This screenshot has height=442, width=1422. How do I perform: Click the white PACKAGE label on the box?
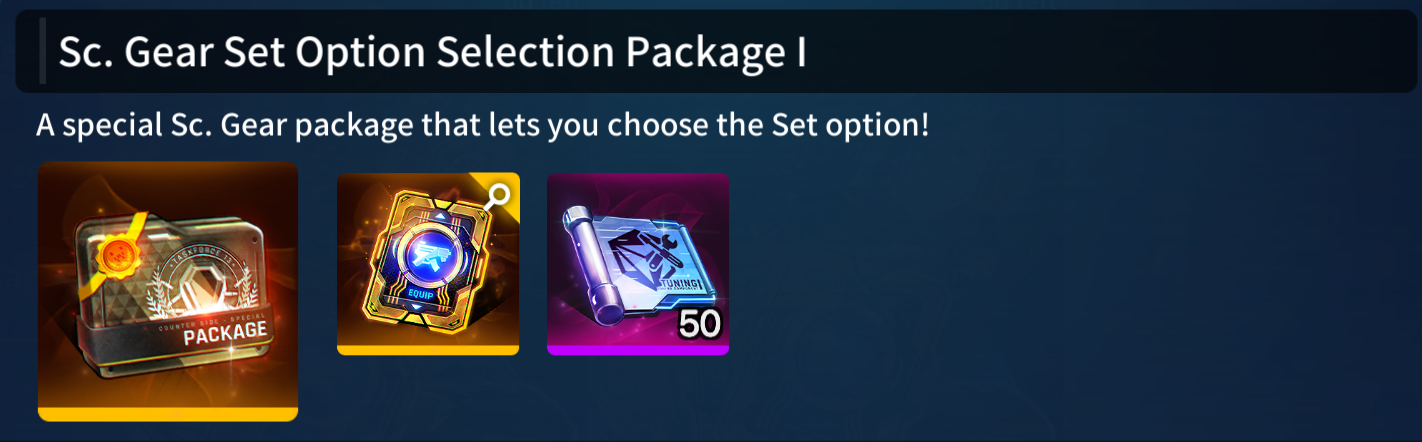tap(224, 331)
